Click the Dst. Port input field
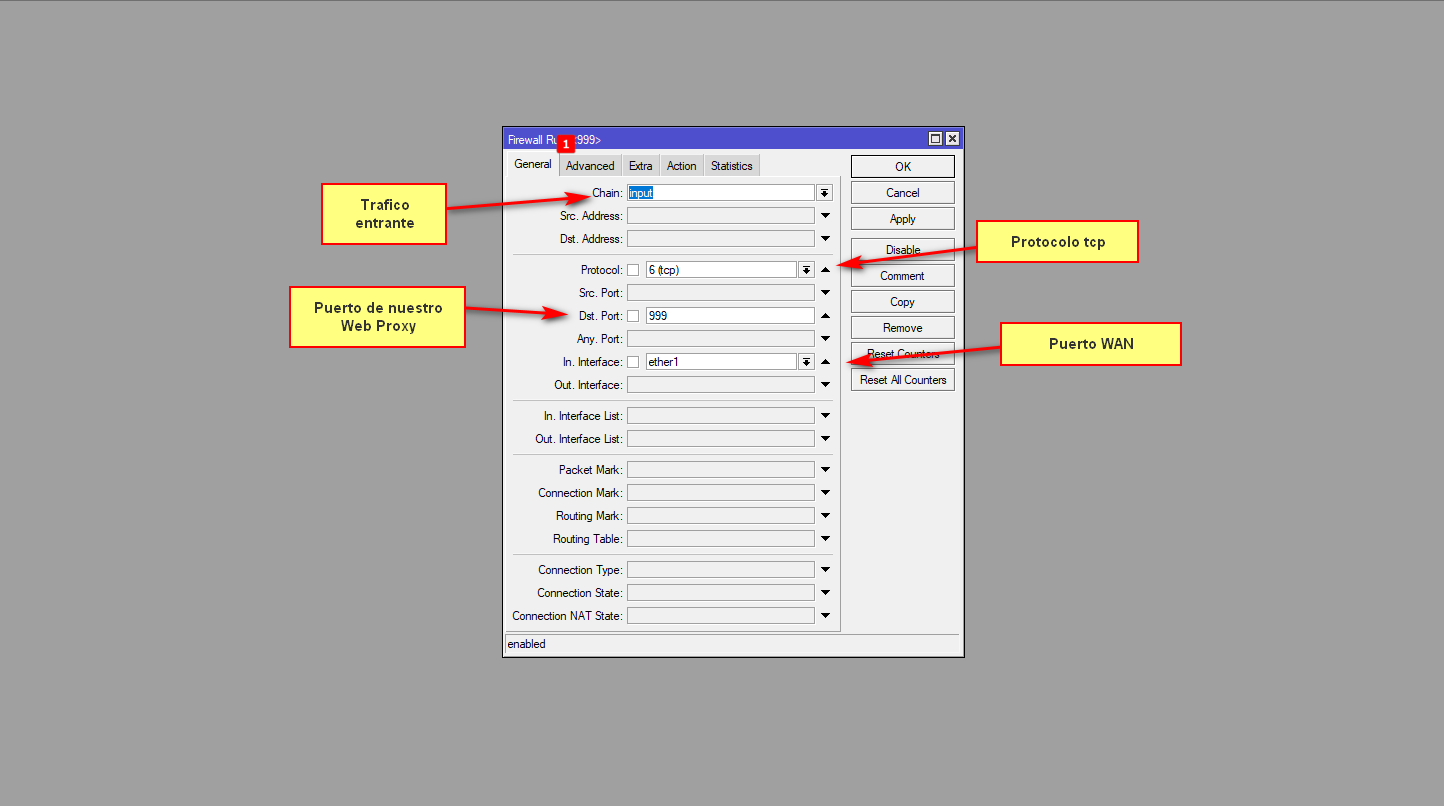1444x806 pixels. tap(729, 316)
